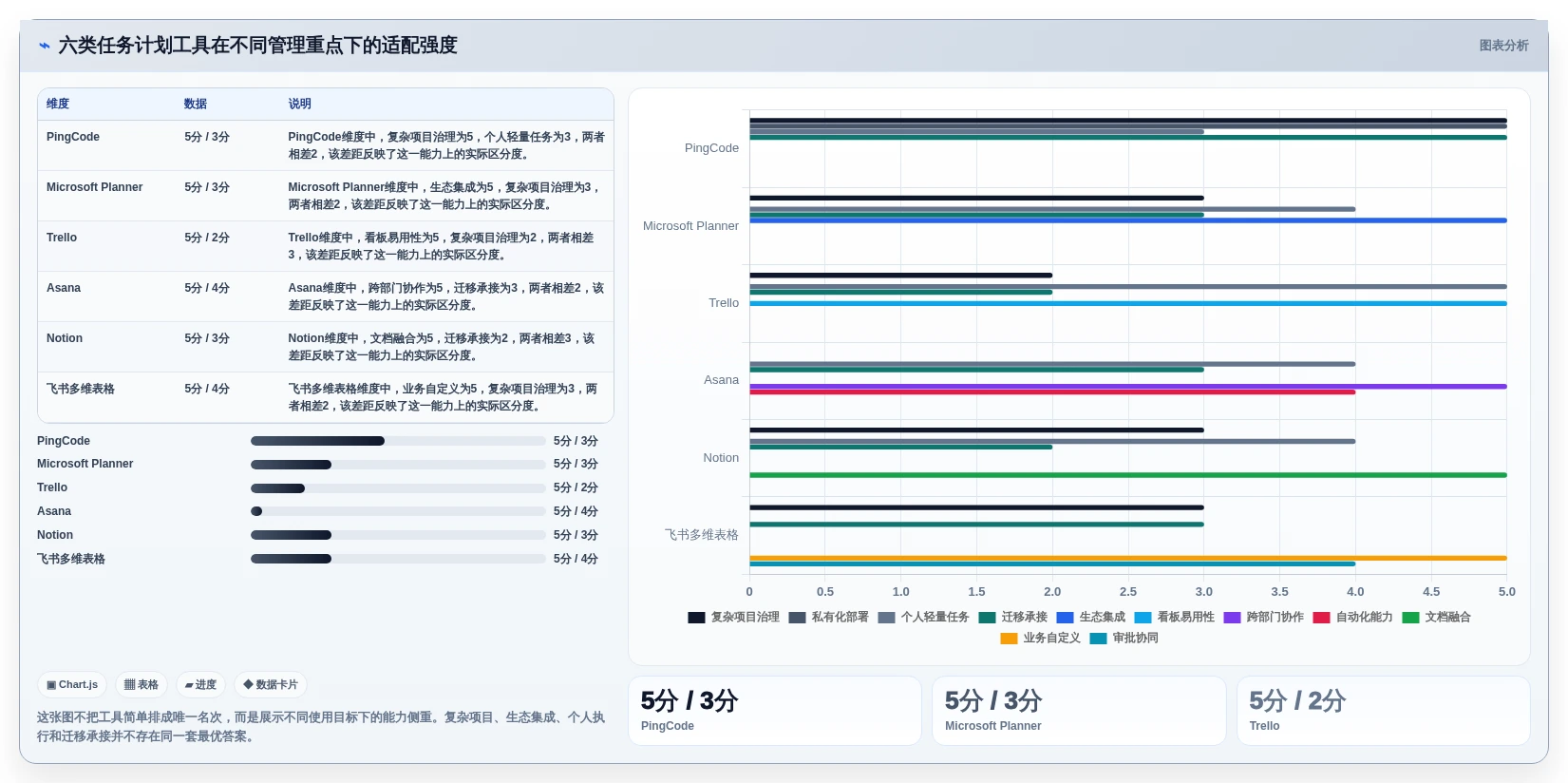The image size is (1568, 783).
Task: Toggle the 审批协同 legend entry
Action: click(x=1124, y=639)
